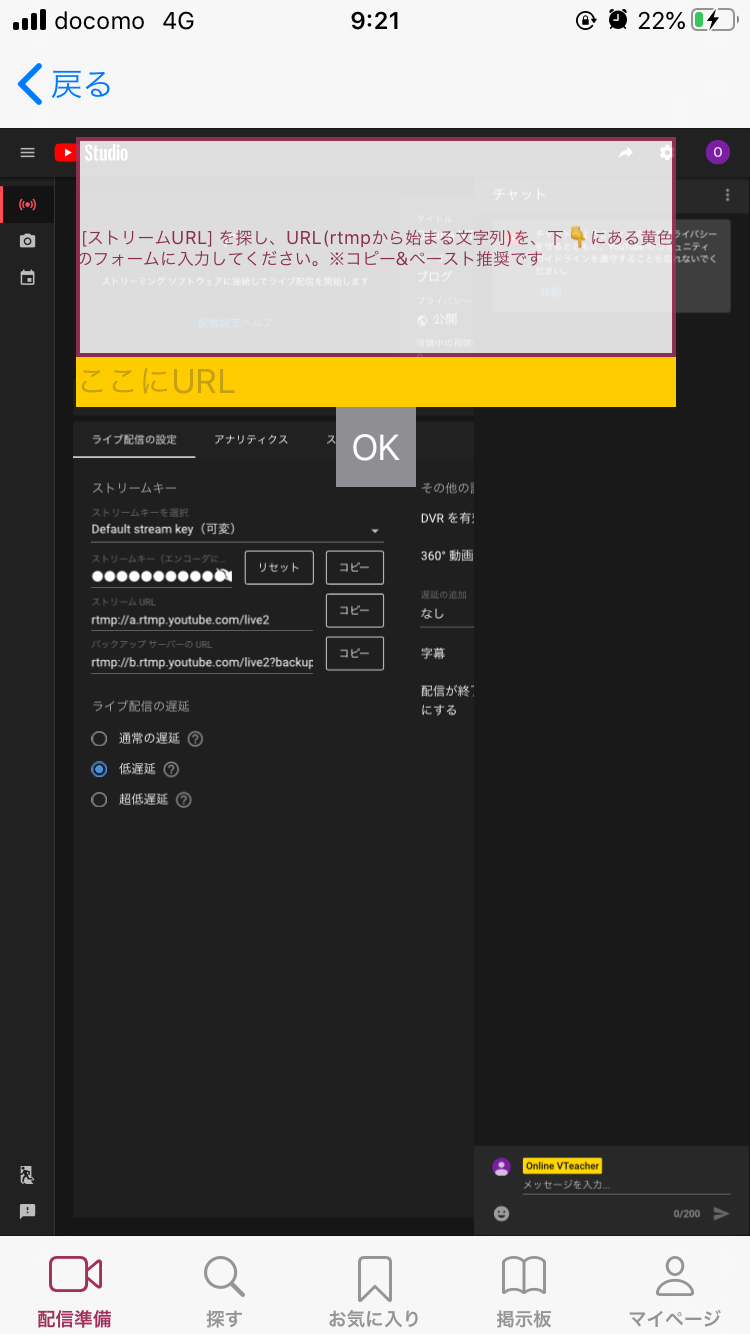Open the calendar schedule icon in sidebar
Image resolution: width=750 pixels, height=1334 pixels.
28,277
